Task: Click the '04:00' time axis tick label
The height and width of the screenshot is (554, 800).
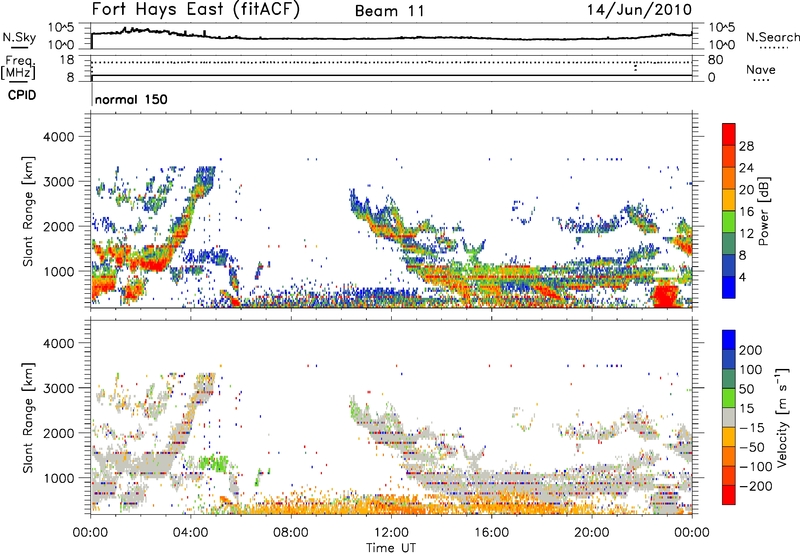Action: point(191,533)
